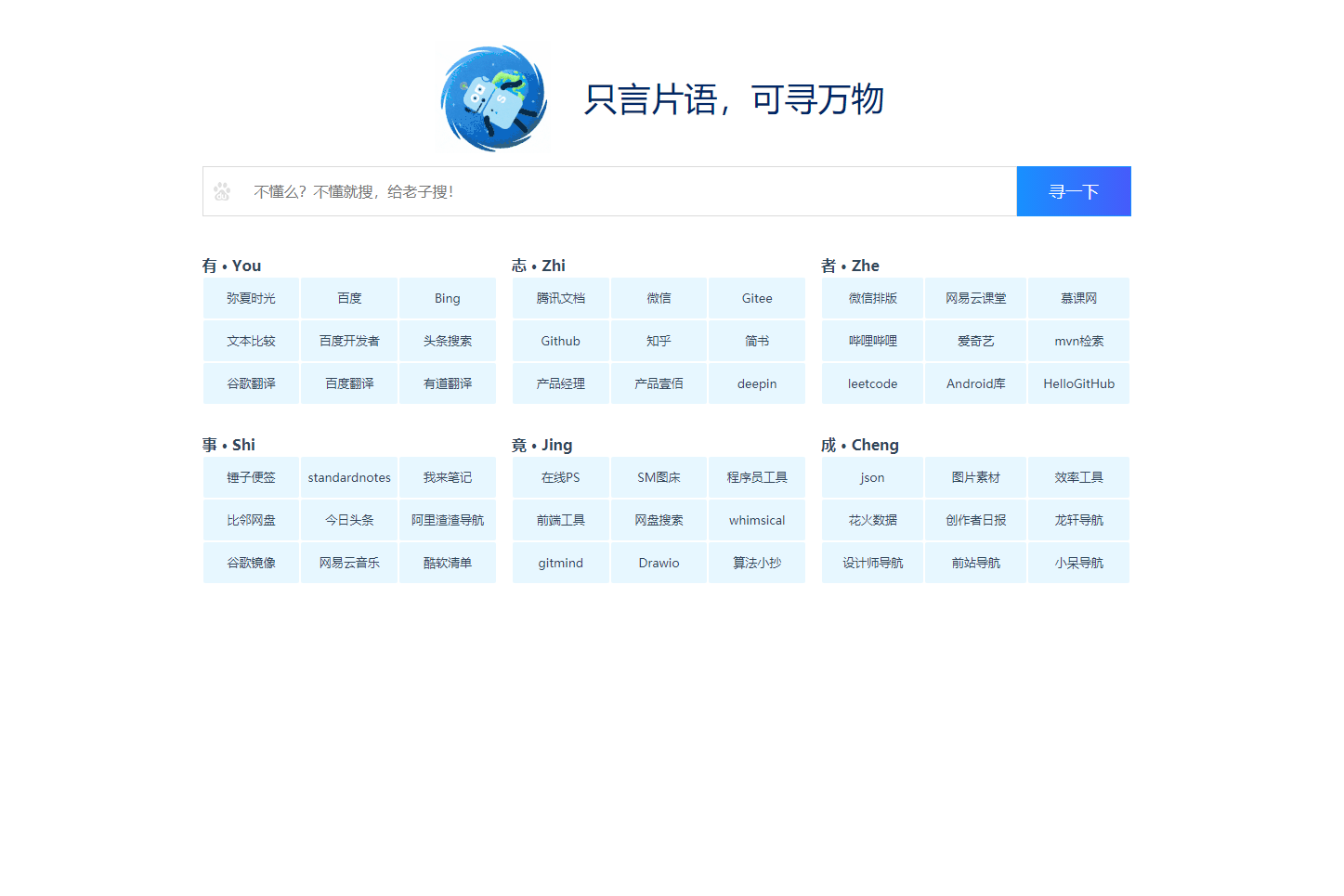Open Bing search link
The height and width of the screenshot is (896, 1344).
pyautogui.click(x=448, y=298)
